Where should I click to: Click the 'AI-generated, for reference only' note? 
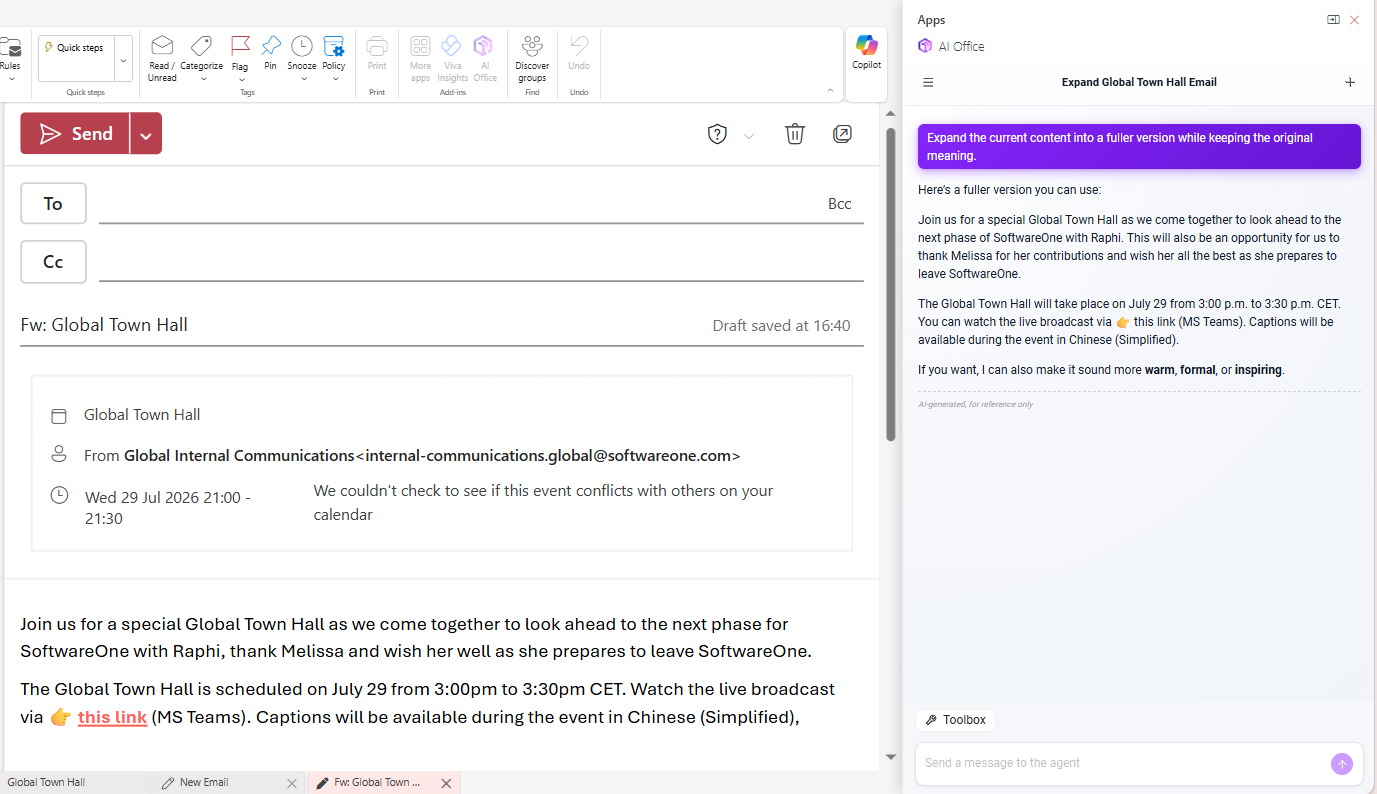tap(975, 405)
